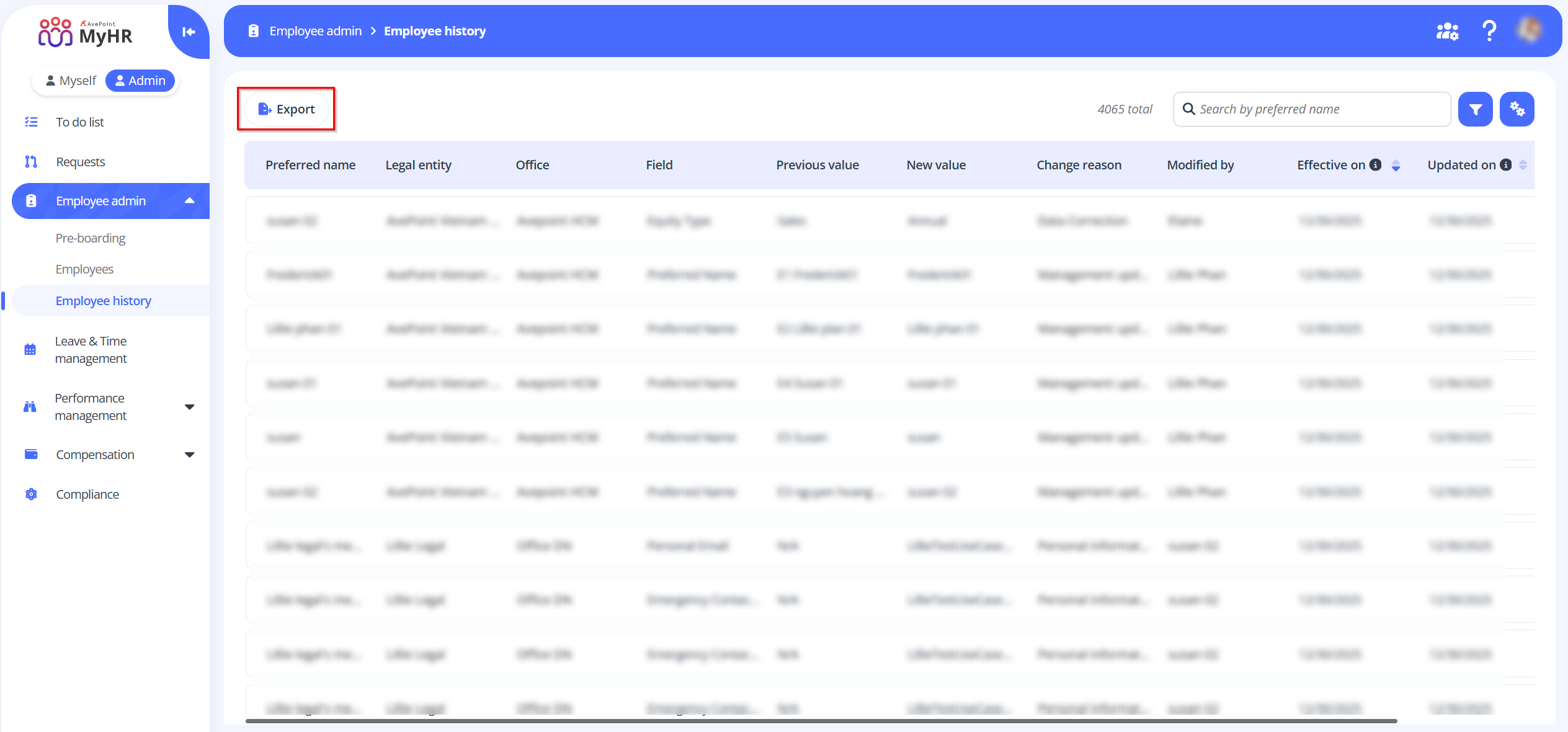Click the user profile avatar
This screenshot has width=1568, height=732.
(x=1530, y=30)
